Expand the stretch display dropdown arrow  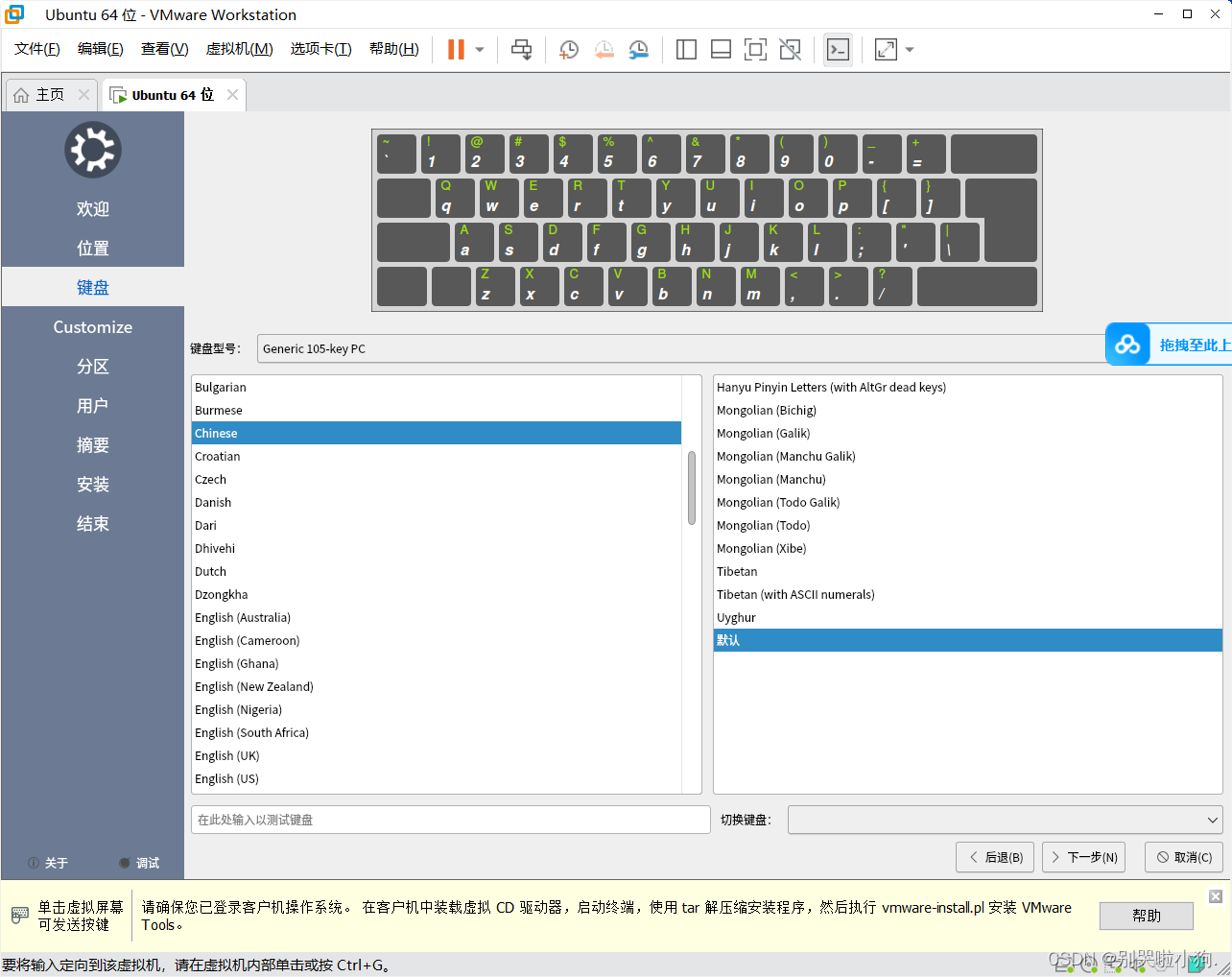(910, 50)
